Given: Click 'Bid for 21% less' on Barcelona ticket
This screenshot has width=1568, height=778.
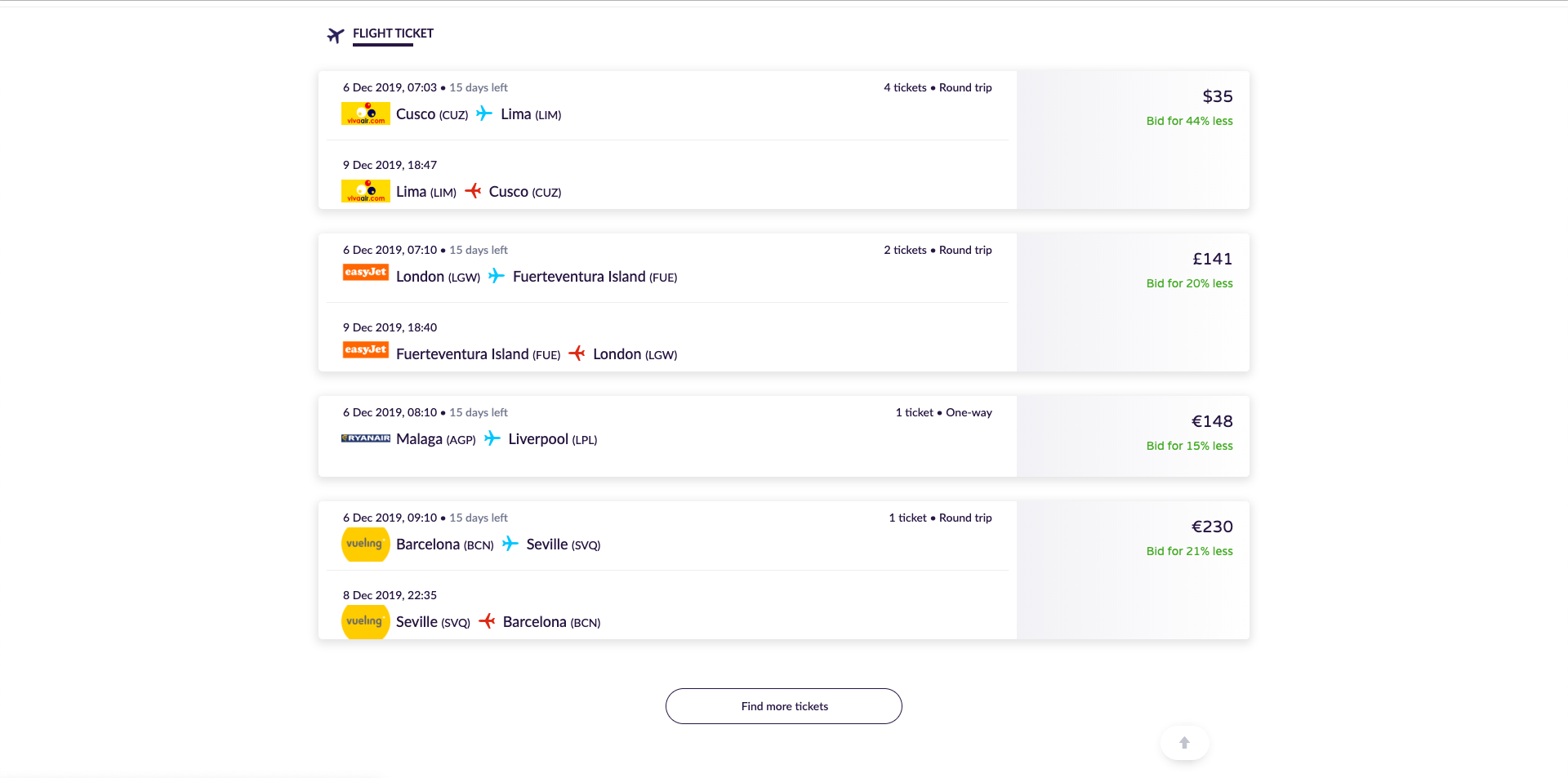Looking at the screenshot, I should 1189,551.
